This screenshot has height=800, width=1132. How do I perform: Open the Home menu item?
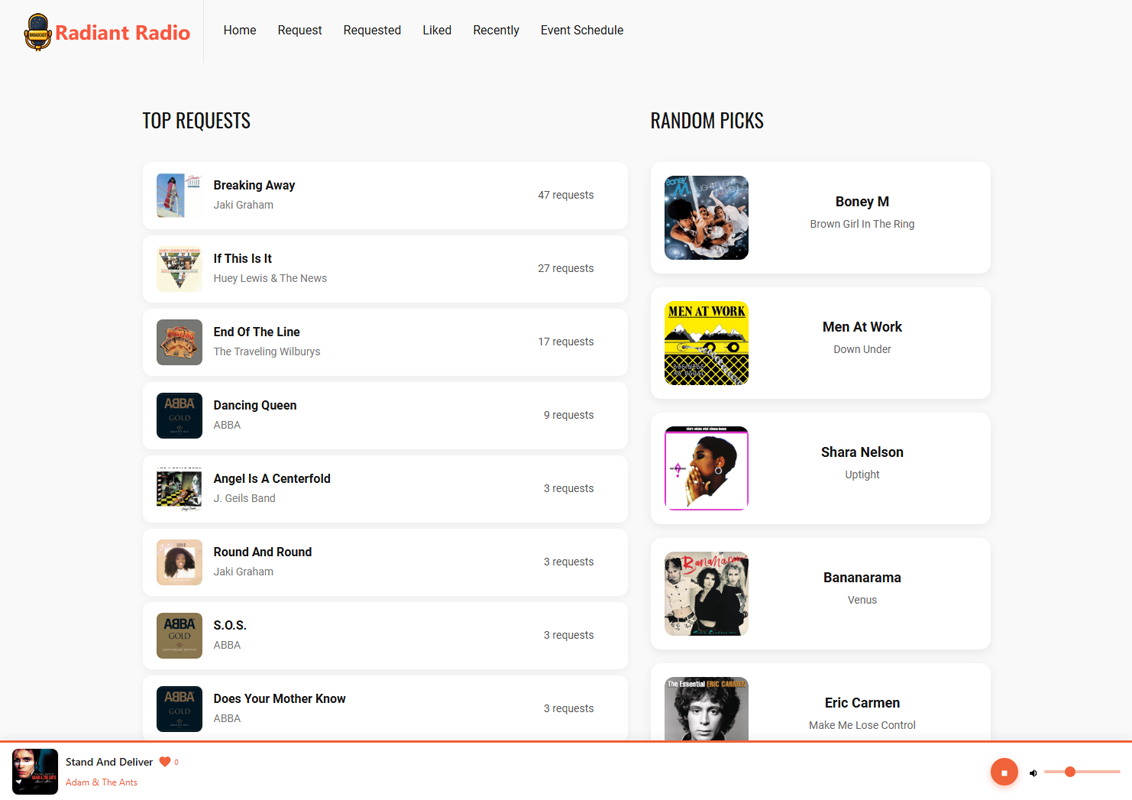239,30
